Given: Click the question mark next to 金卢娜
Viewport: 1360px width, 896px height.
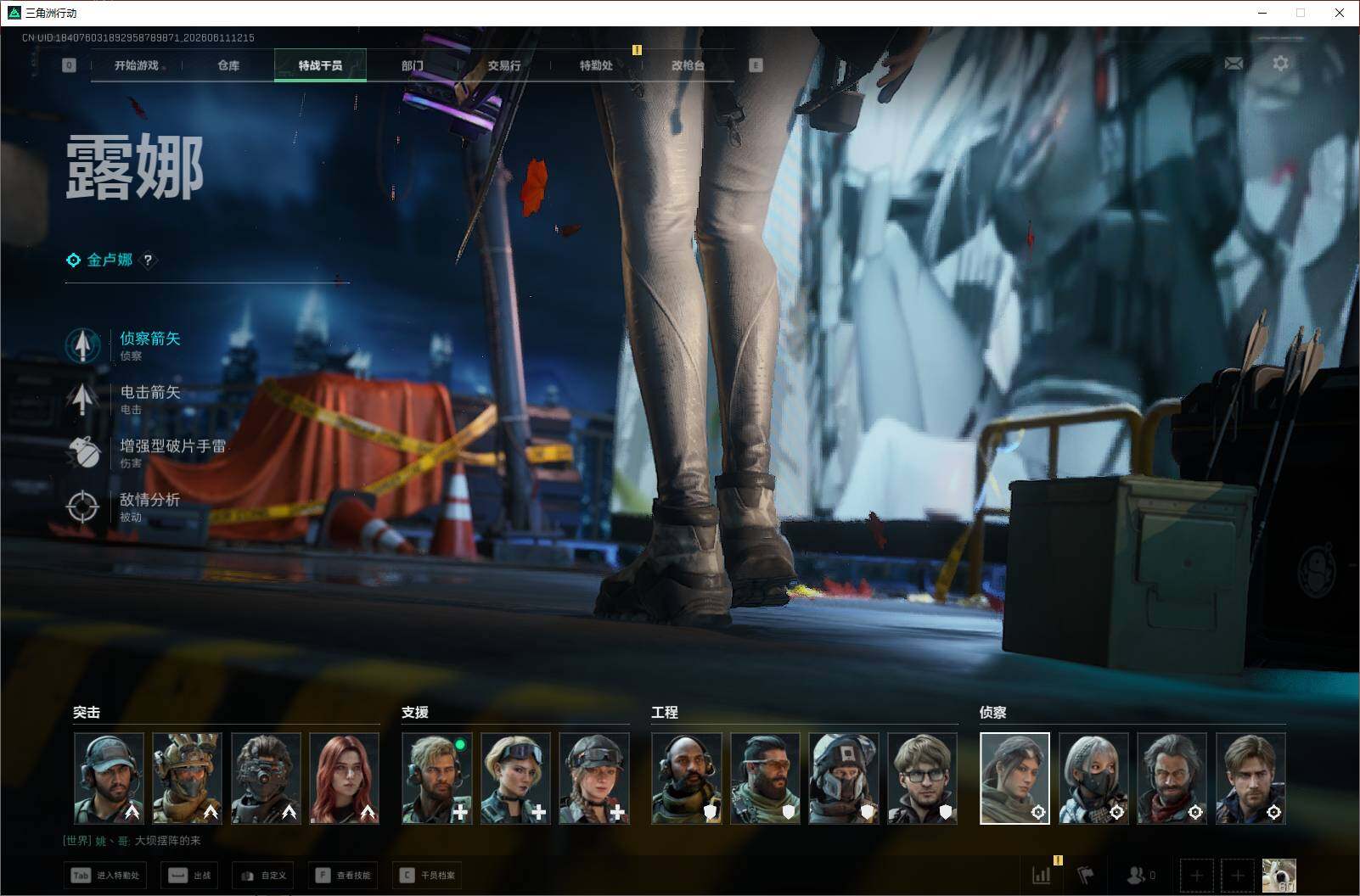Looking at the screenshot, I should 149,260.
